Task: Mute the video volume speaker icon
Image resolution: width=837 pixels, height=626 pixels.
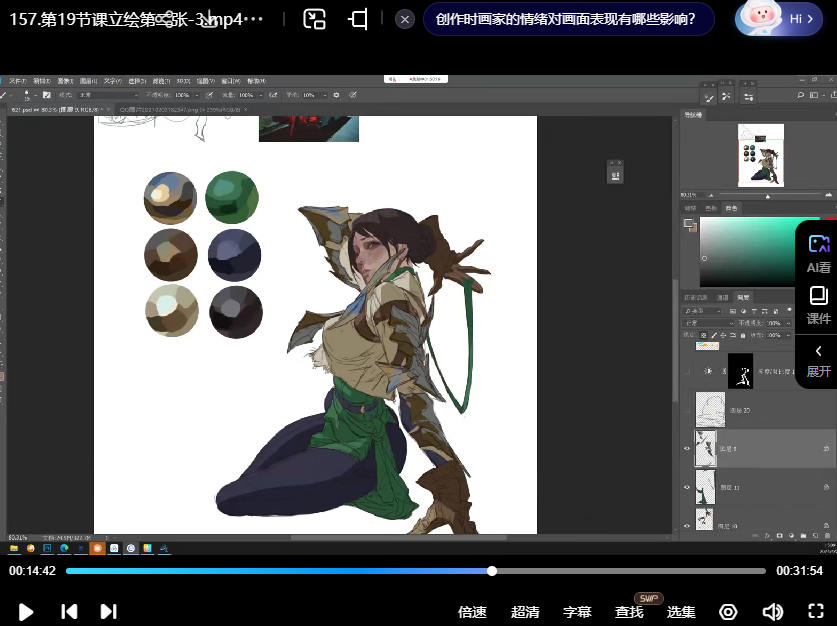Action: coord(772,611)
